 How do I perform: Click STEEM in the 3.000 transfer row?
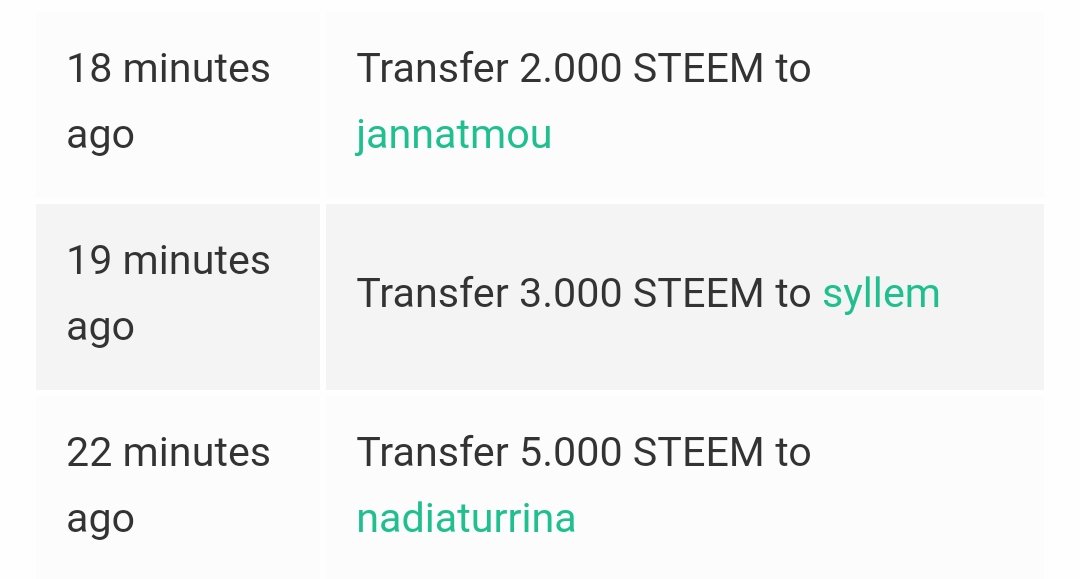point(698,293)
